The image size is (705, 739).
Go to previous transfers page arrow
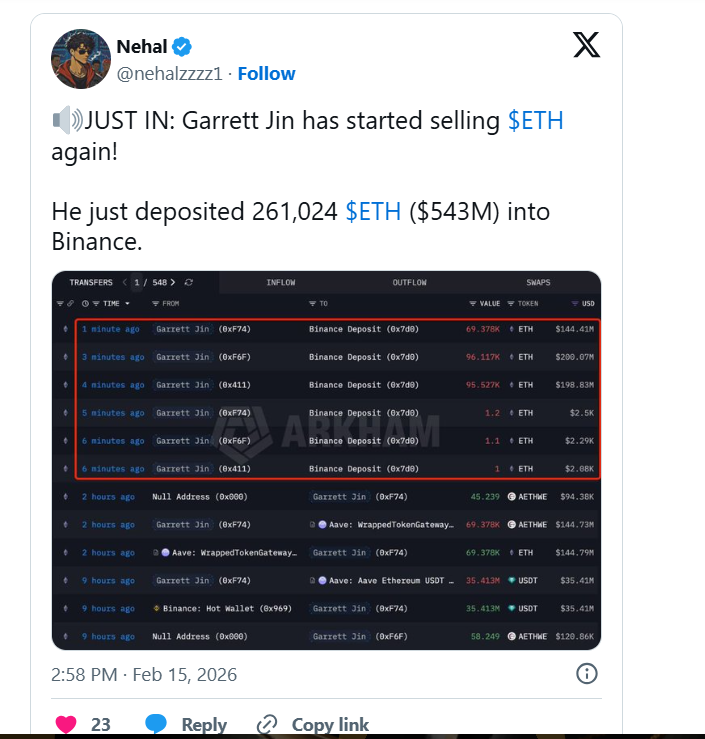coord(125,283)
